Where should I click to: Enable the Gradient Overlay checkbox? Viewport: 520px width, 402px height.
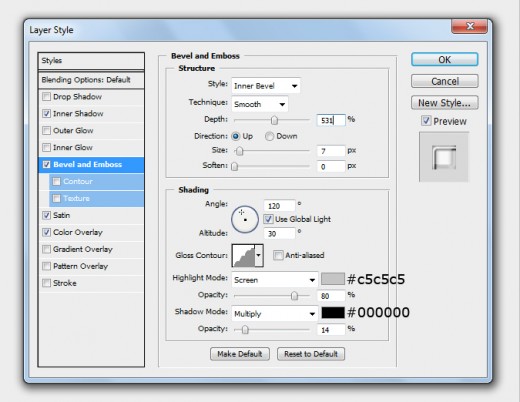(46, 249)
